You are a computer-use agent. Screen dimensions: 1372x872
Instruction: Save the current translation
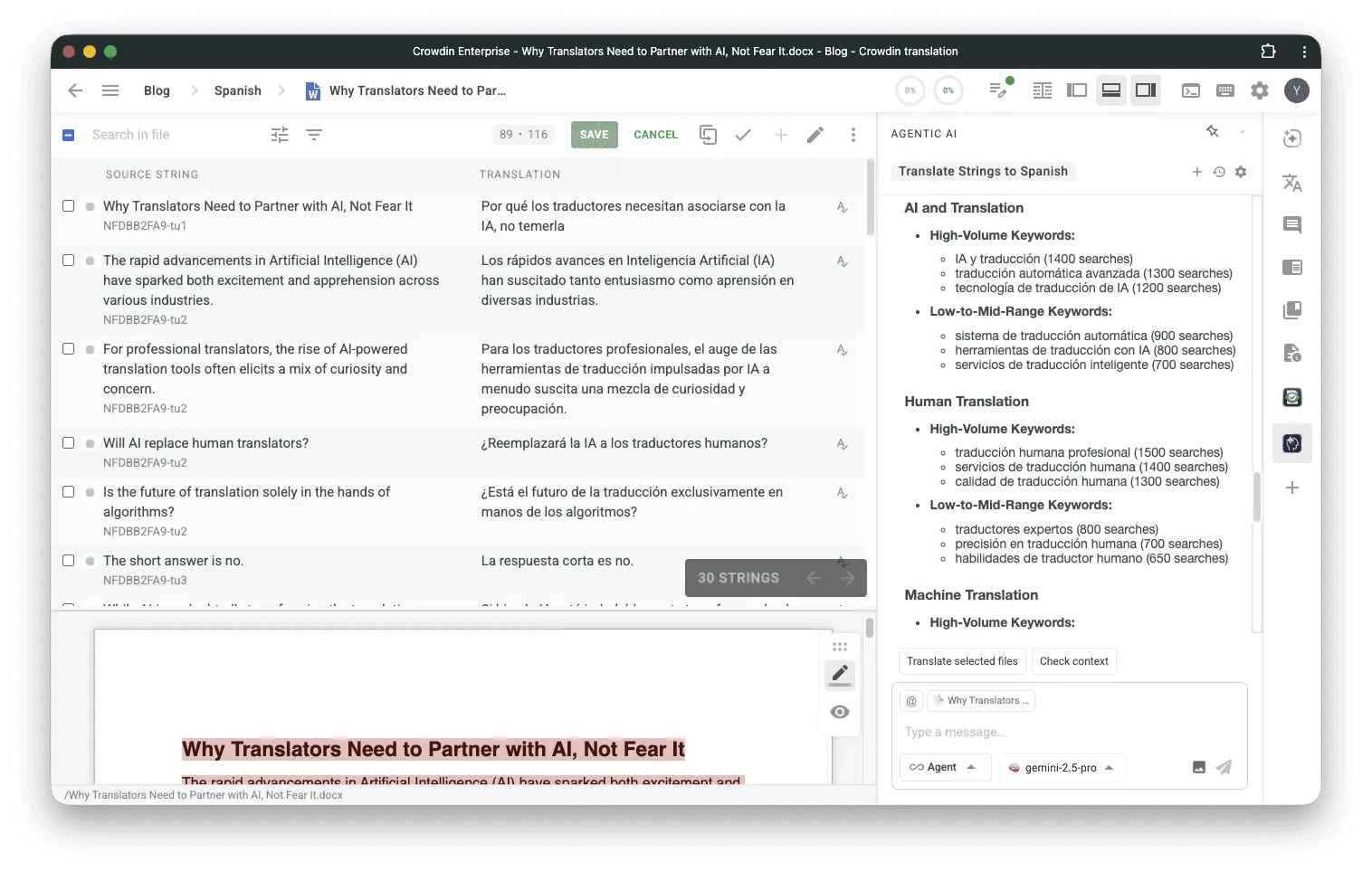pyautogui.click(x=594, y=134)
